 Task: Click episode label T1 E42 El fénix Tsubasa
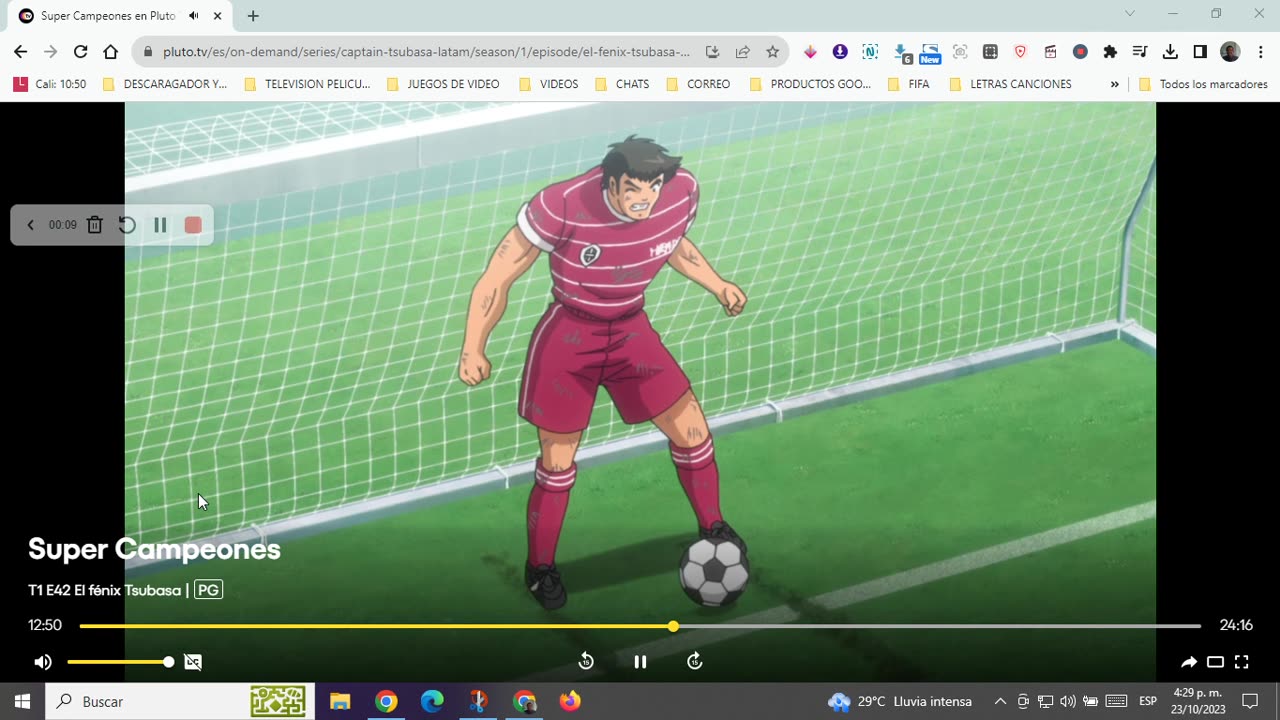click(104, 590)
